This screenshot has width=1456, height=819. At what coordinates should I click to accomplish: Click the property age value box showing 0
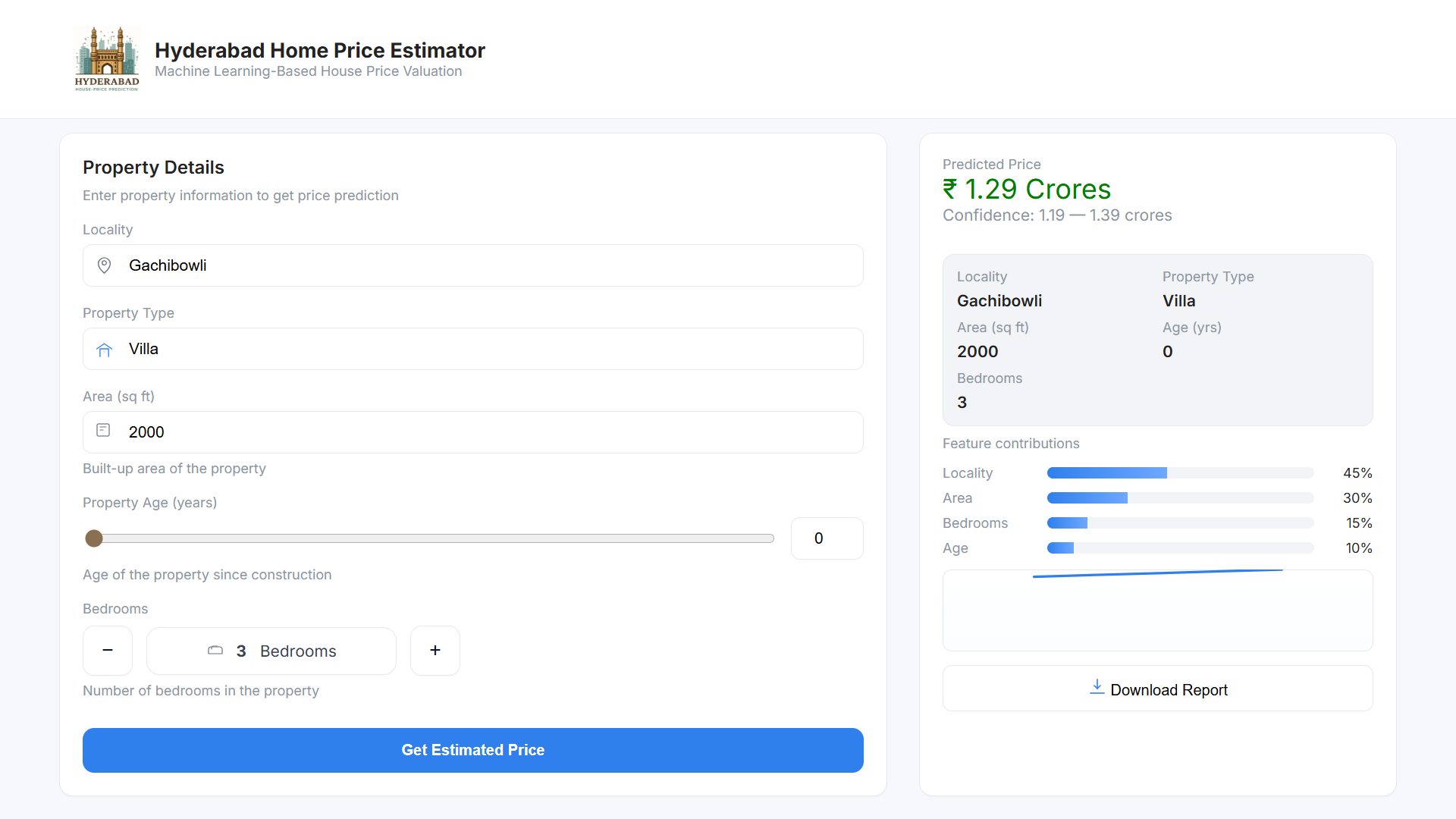click(x=827, y=538)
